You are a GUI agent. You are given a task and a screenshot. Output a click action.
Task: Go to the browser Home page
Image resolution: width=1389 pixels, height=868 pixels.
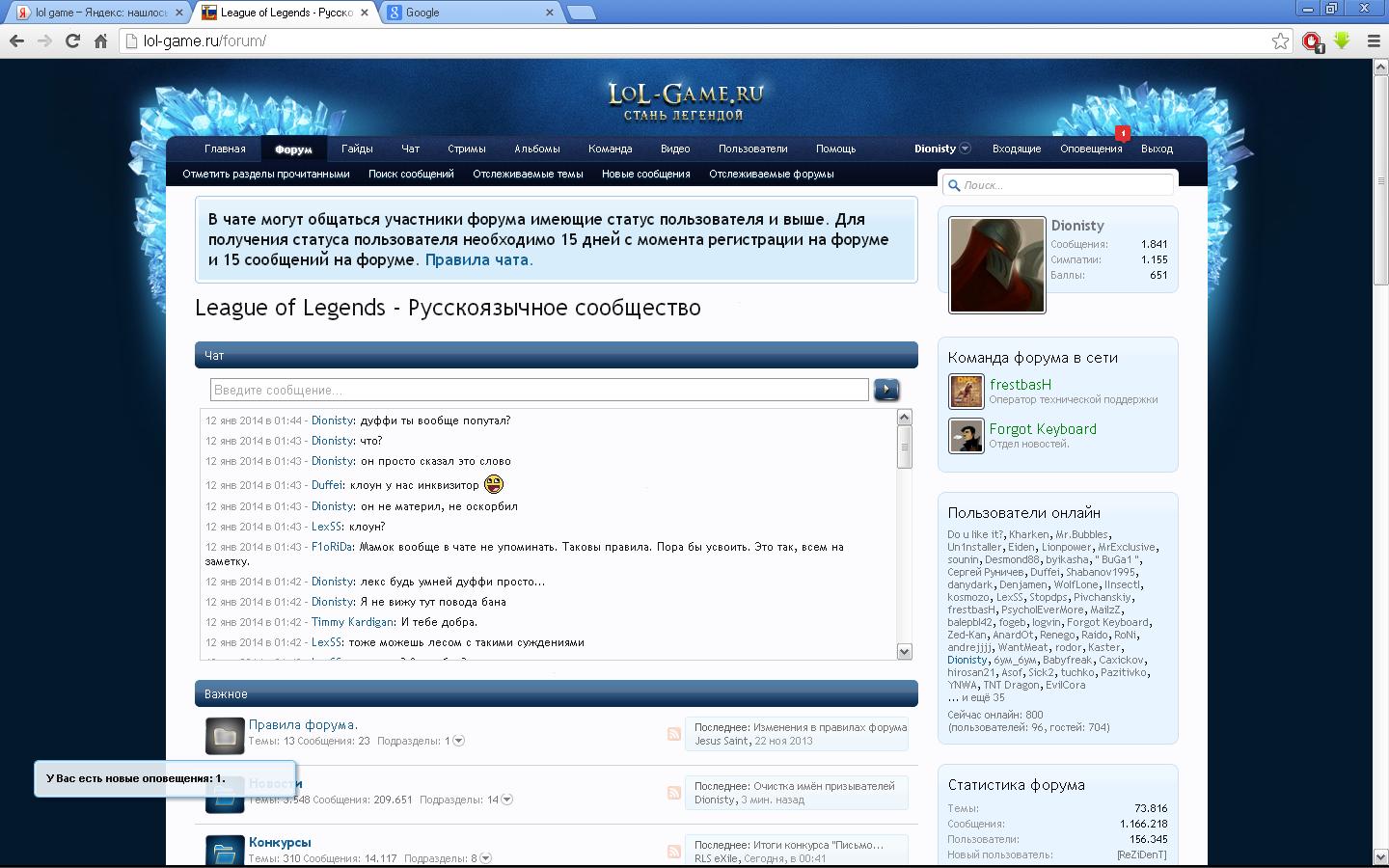[100, 41]
